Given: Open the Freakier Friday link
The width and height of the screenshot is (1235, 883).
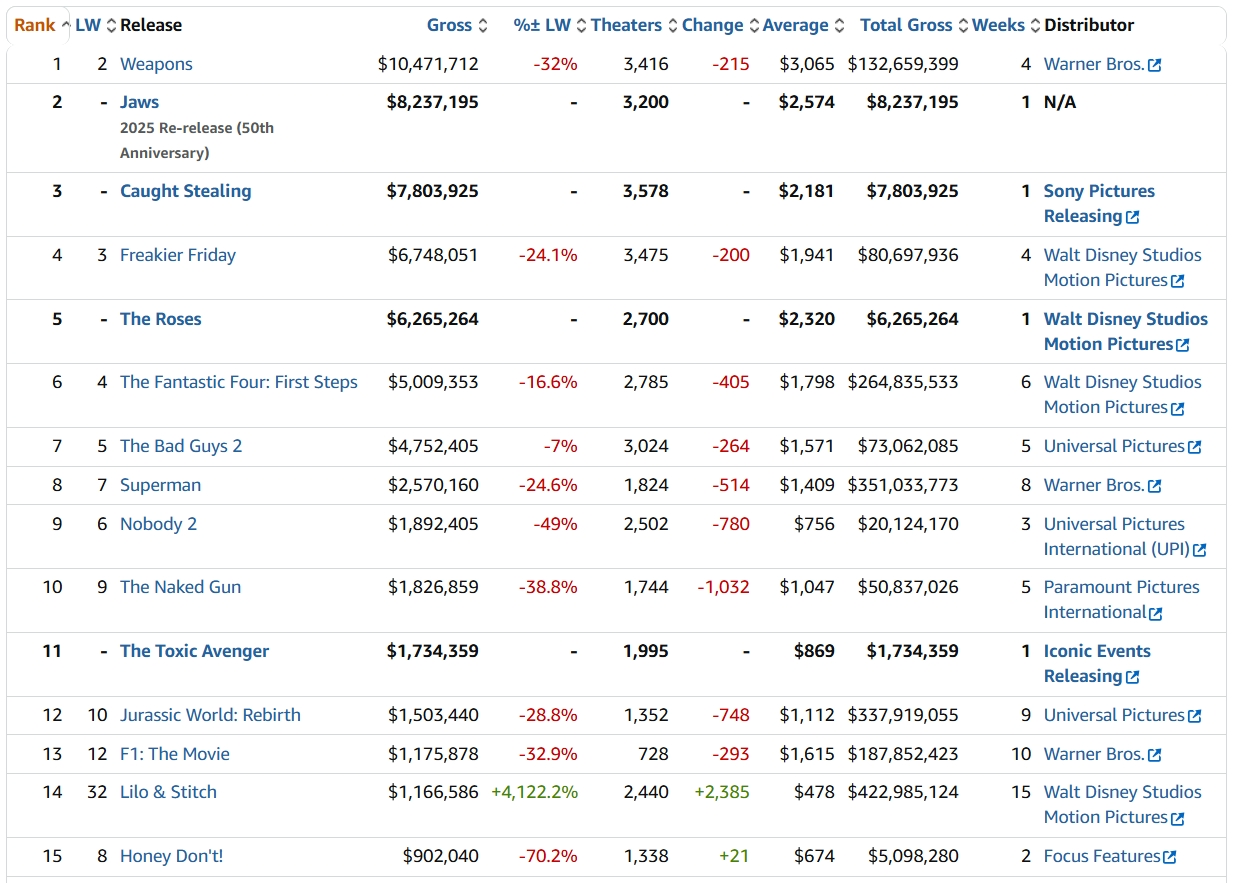Looking at the screenshot, I should [178, 255].
